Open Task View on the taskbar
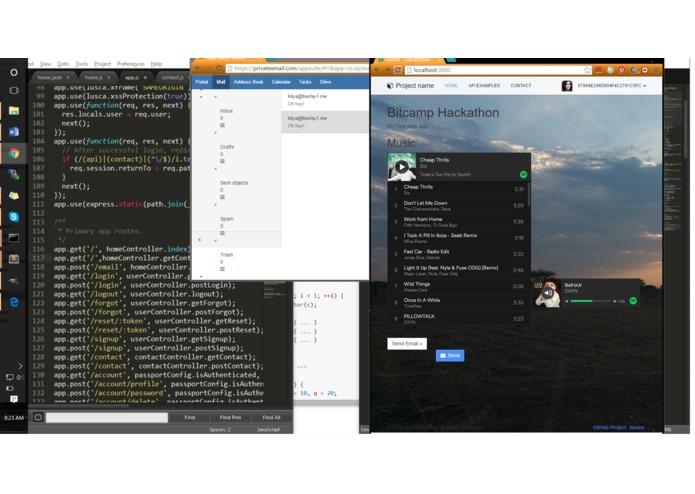The height and width of the screenshot is (494, 695). [14, 90]
